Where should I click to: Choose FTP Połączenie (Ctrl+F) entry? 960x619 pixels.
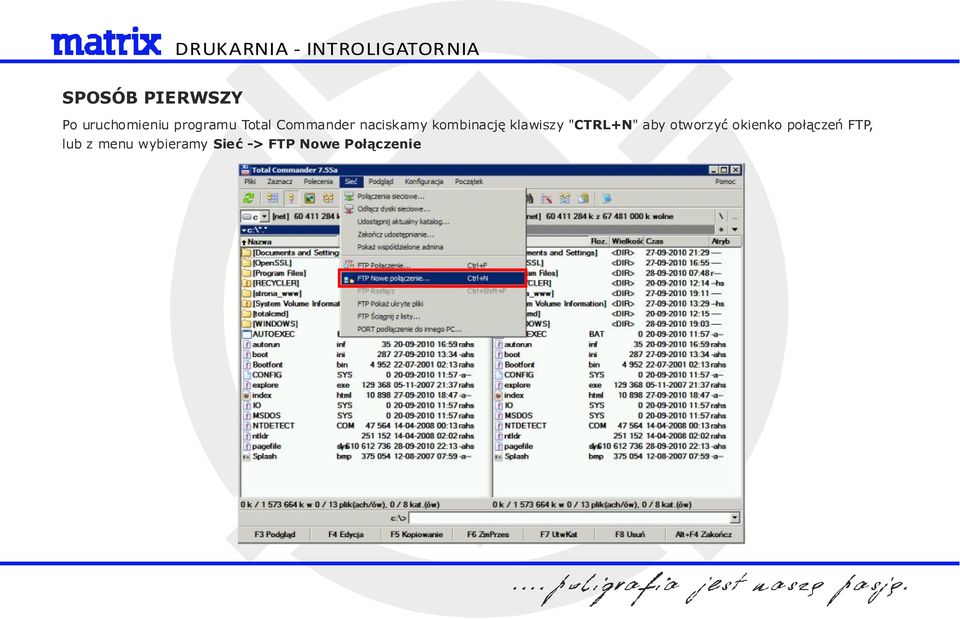pyautogui.click(x=432, y=265)
